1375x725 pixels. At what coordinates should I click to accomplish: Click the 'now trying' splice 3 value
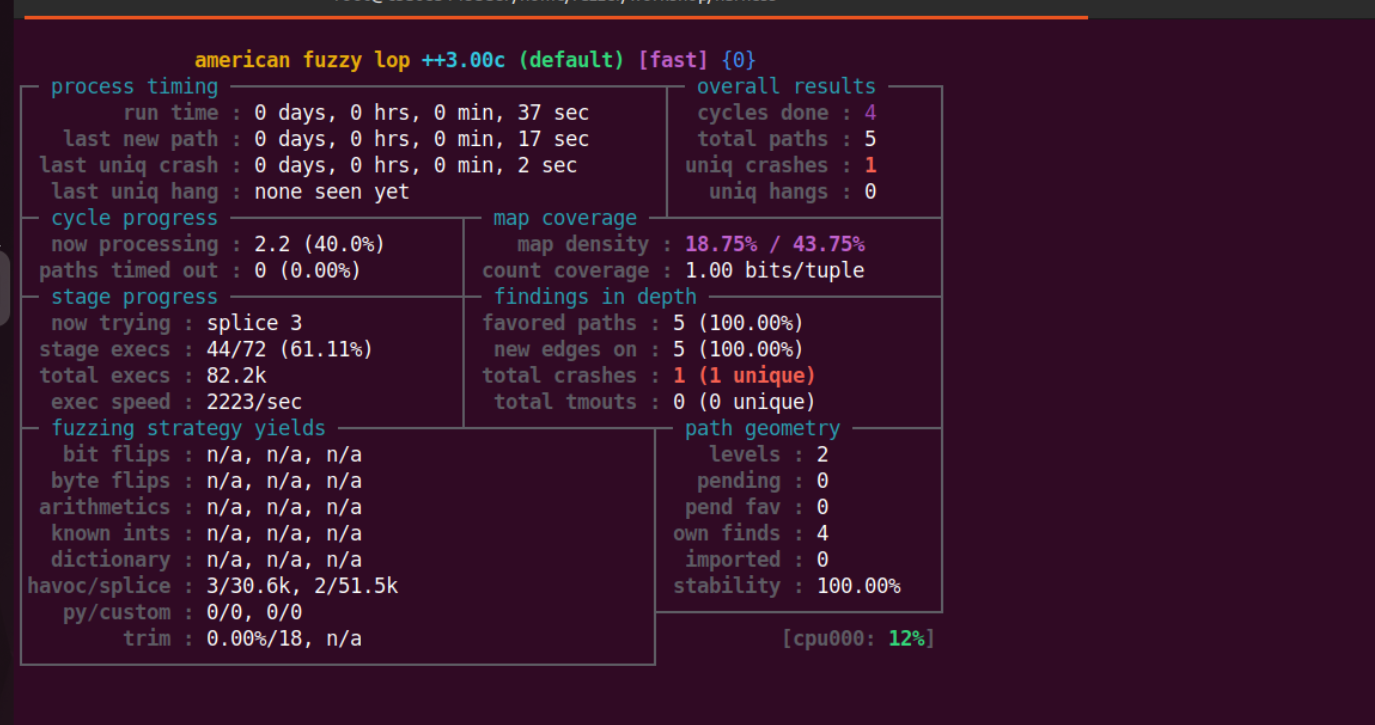click(254, 323)
